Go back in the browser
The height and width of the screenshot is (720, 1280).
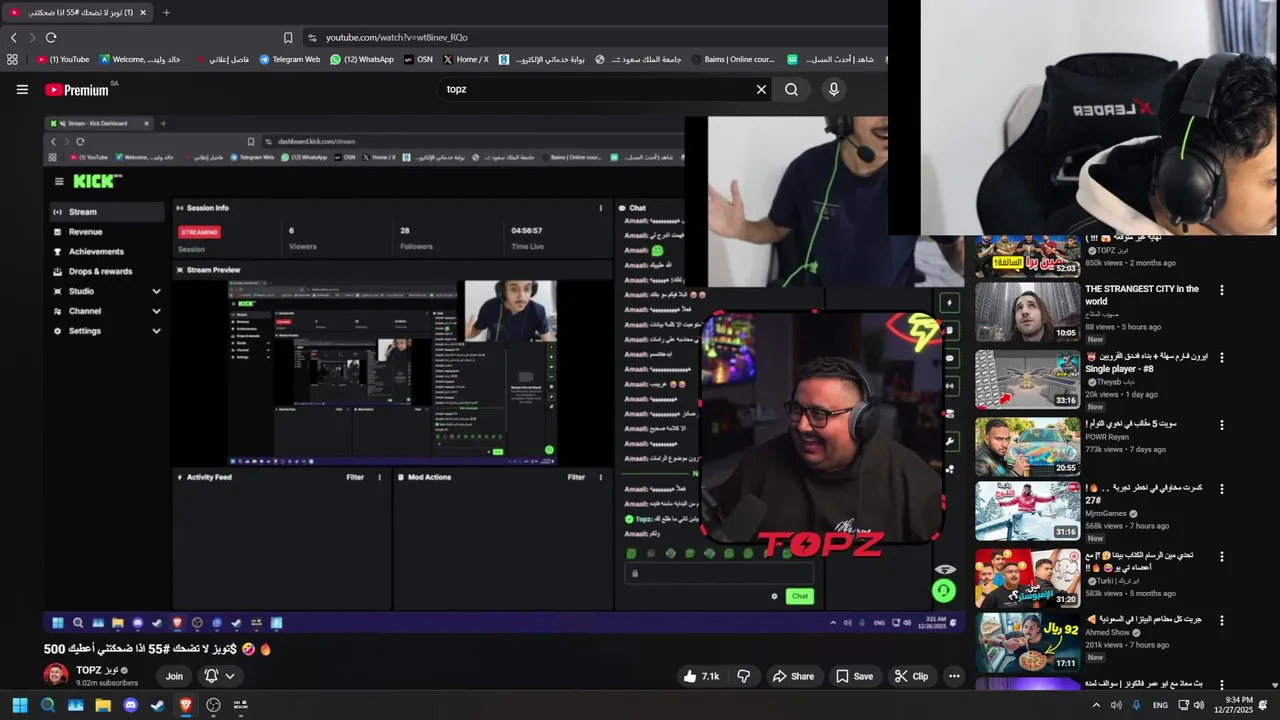click(14, 37)
